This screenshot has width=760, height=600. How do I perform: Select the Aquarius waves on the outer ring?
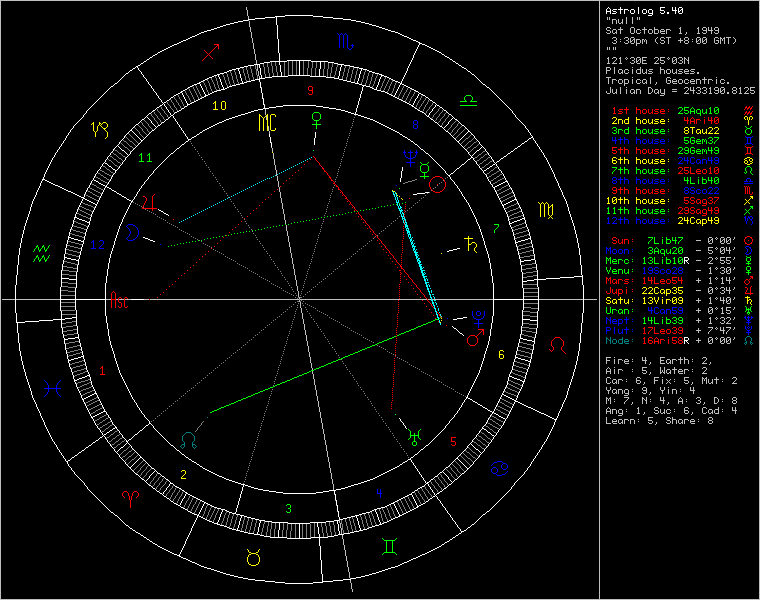42,252
